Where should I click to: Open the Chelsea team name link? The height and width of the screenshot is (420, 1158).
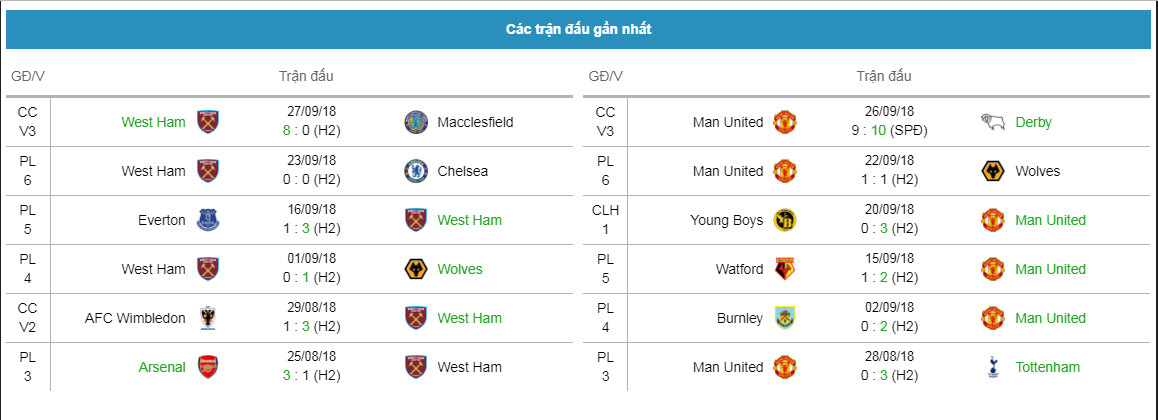pos(463,171)
